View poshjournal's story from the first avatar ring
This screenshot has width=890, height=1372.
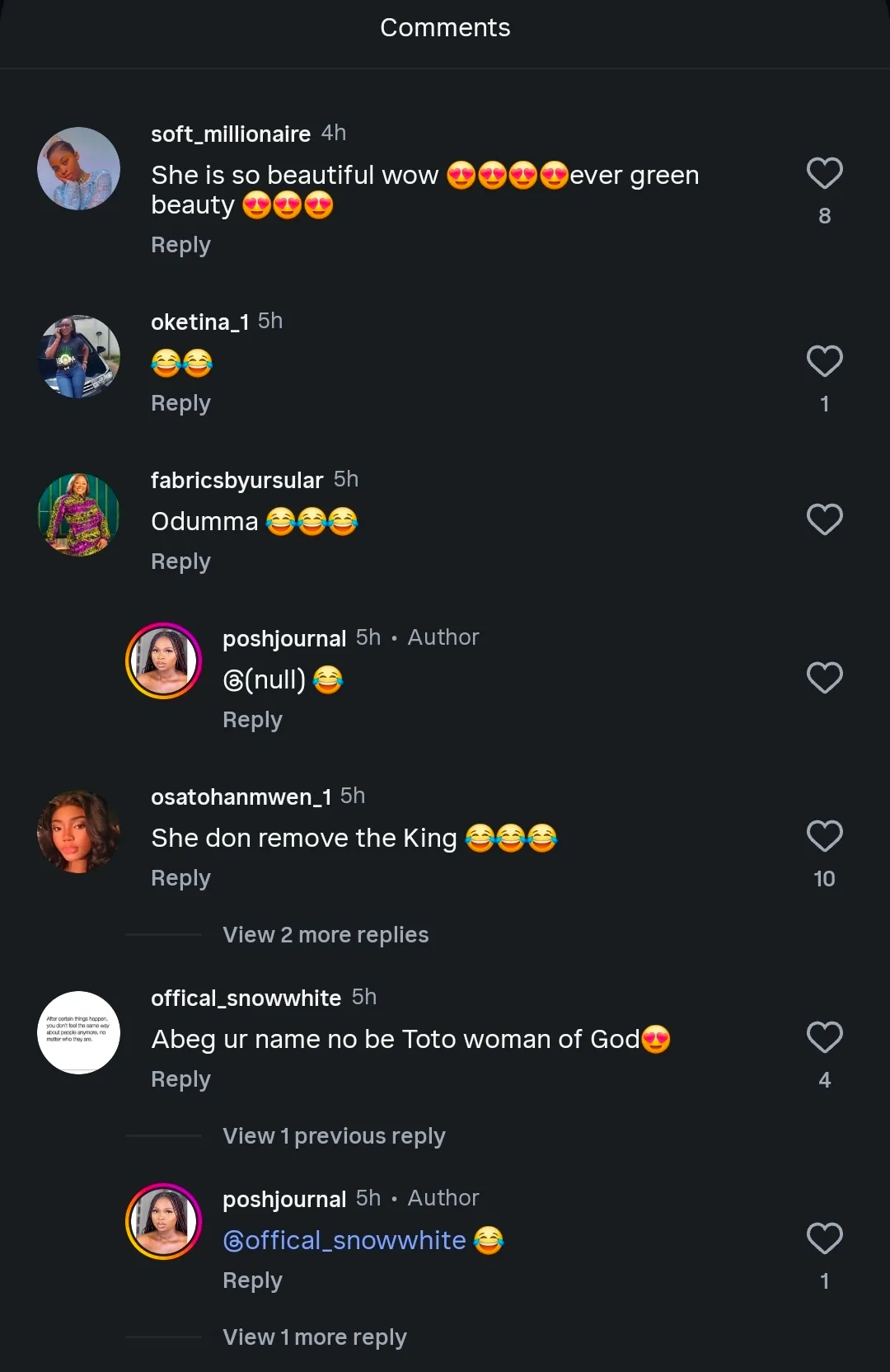(x=163, y=660)
